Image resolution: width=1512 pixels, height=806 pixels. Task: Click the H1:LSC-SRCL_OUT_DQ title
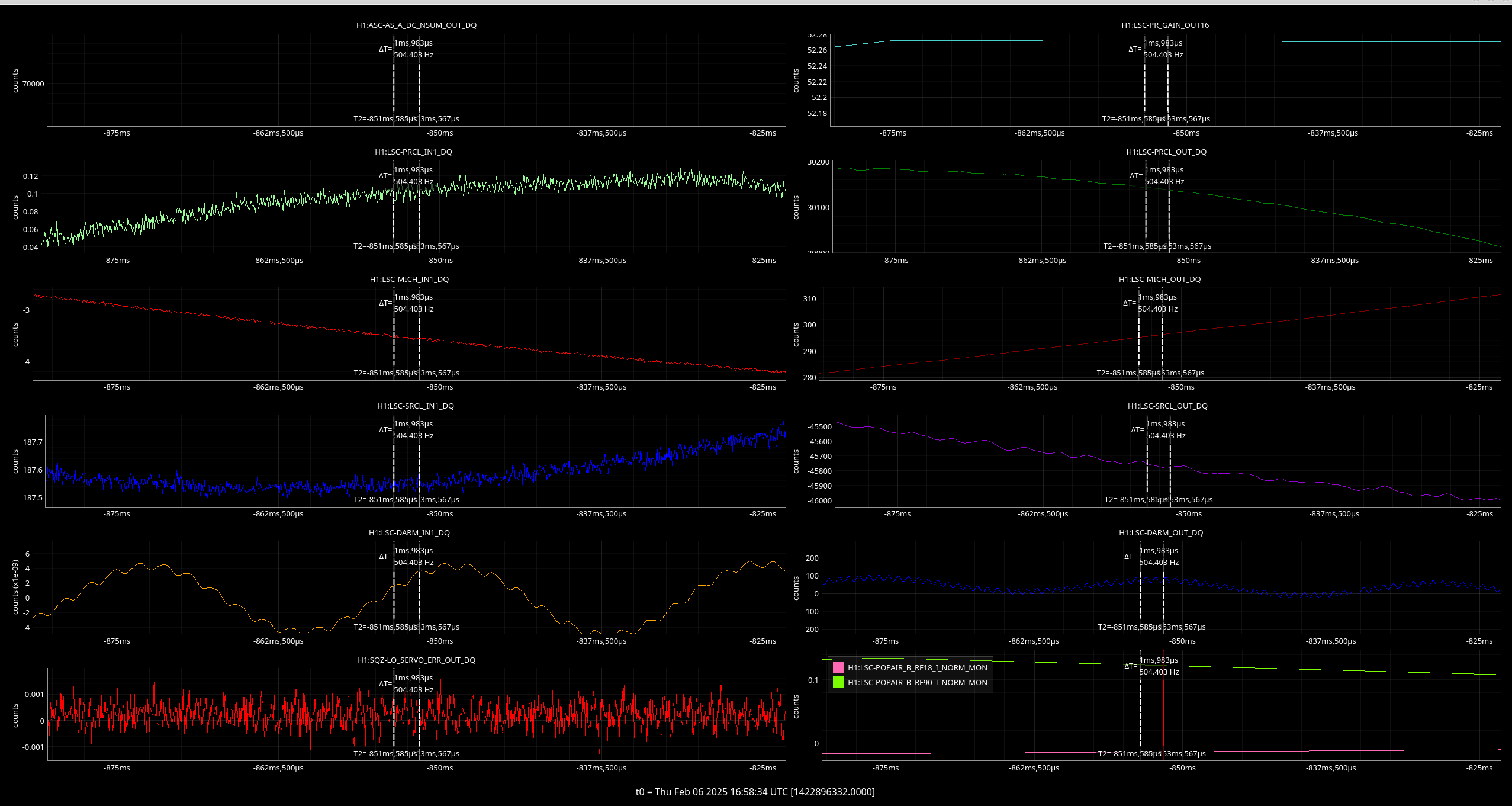click(x=1167, y=406)
